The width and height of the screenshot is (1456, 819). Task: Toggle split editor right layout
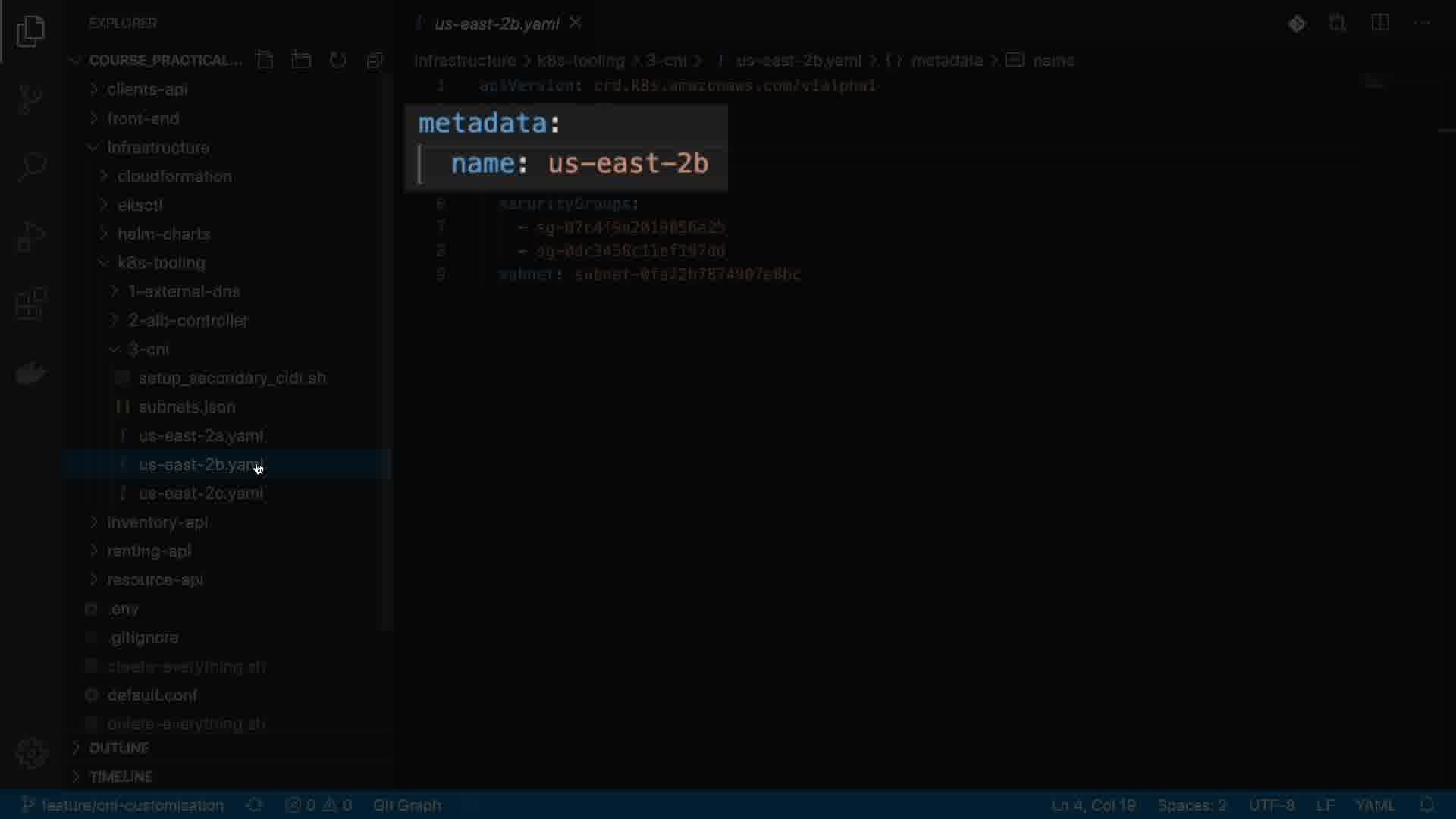(1380, 24)
